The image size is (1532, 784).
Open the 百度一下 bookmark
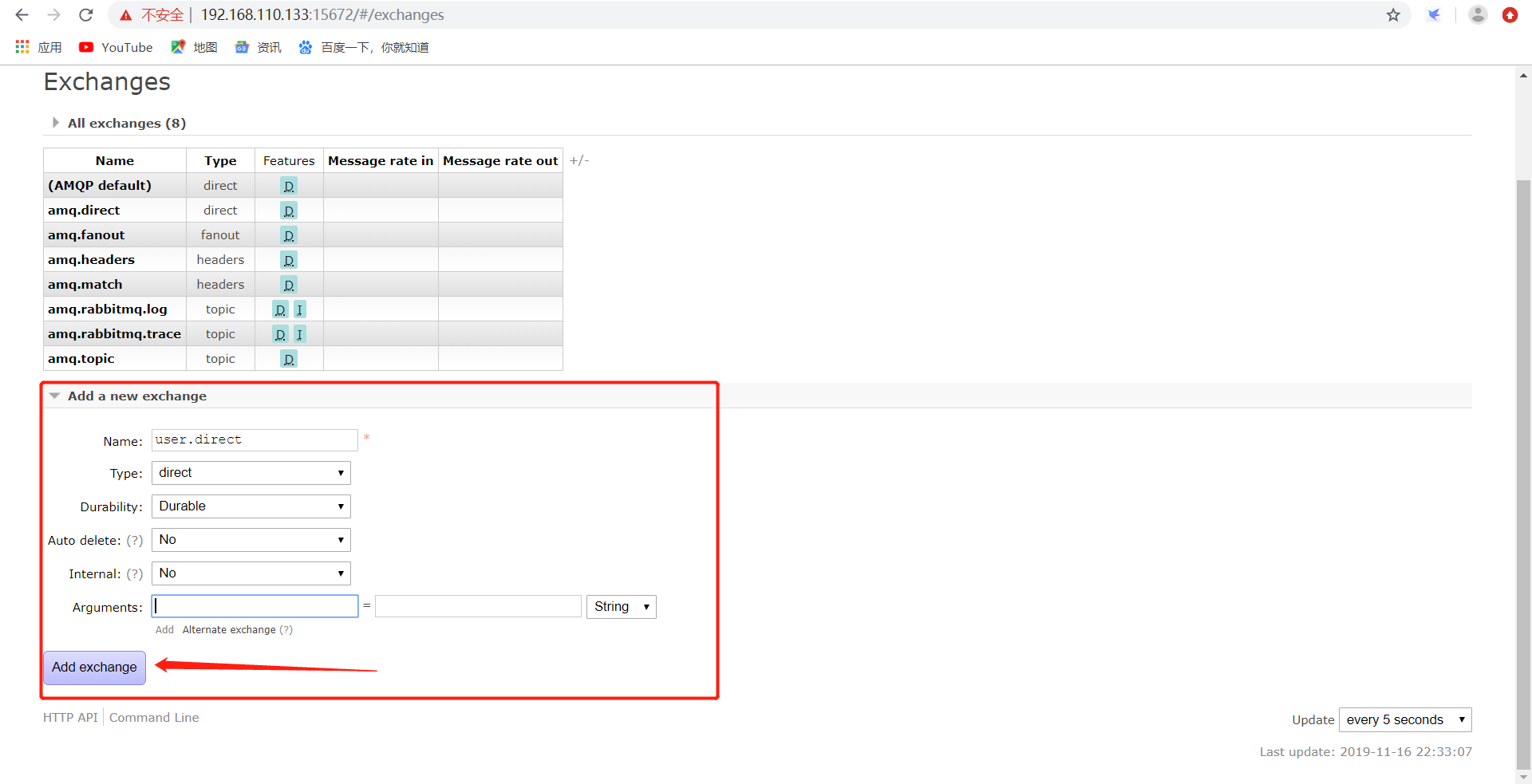point(364,47)
